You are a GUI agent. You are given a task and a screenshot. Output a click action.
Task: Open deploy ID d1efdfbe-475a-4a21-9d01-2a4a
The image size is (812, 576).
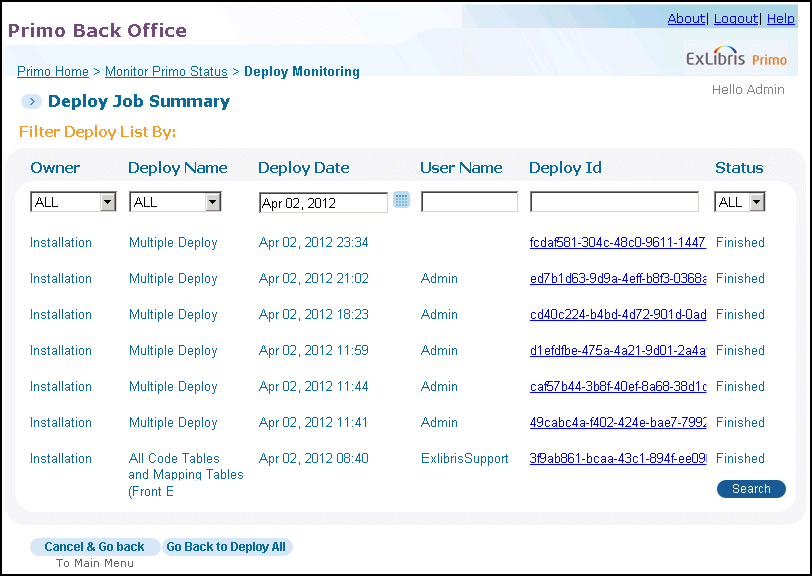618,351
